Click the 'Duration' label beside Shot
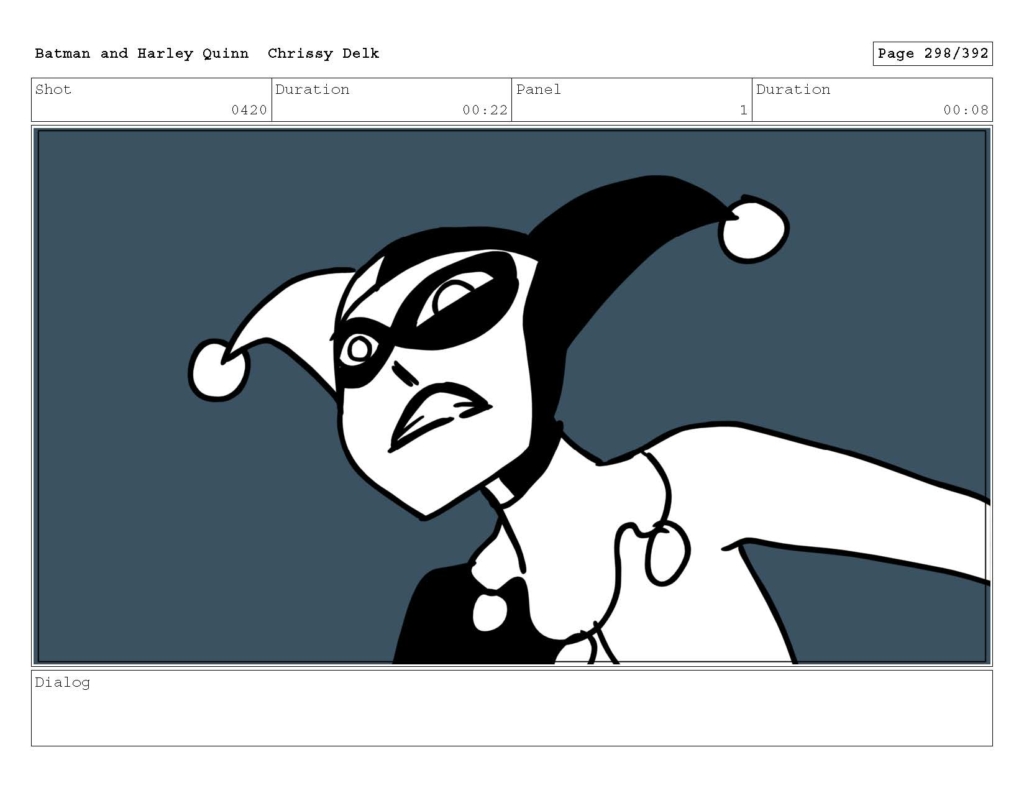Image resolution: width=1024 pixels, height=793 pixels. (x=312, y=89)
